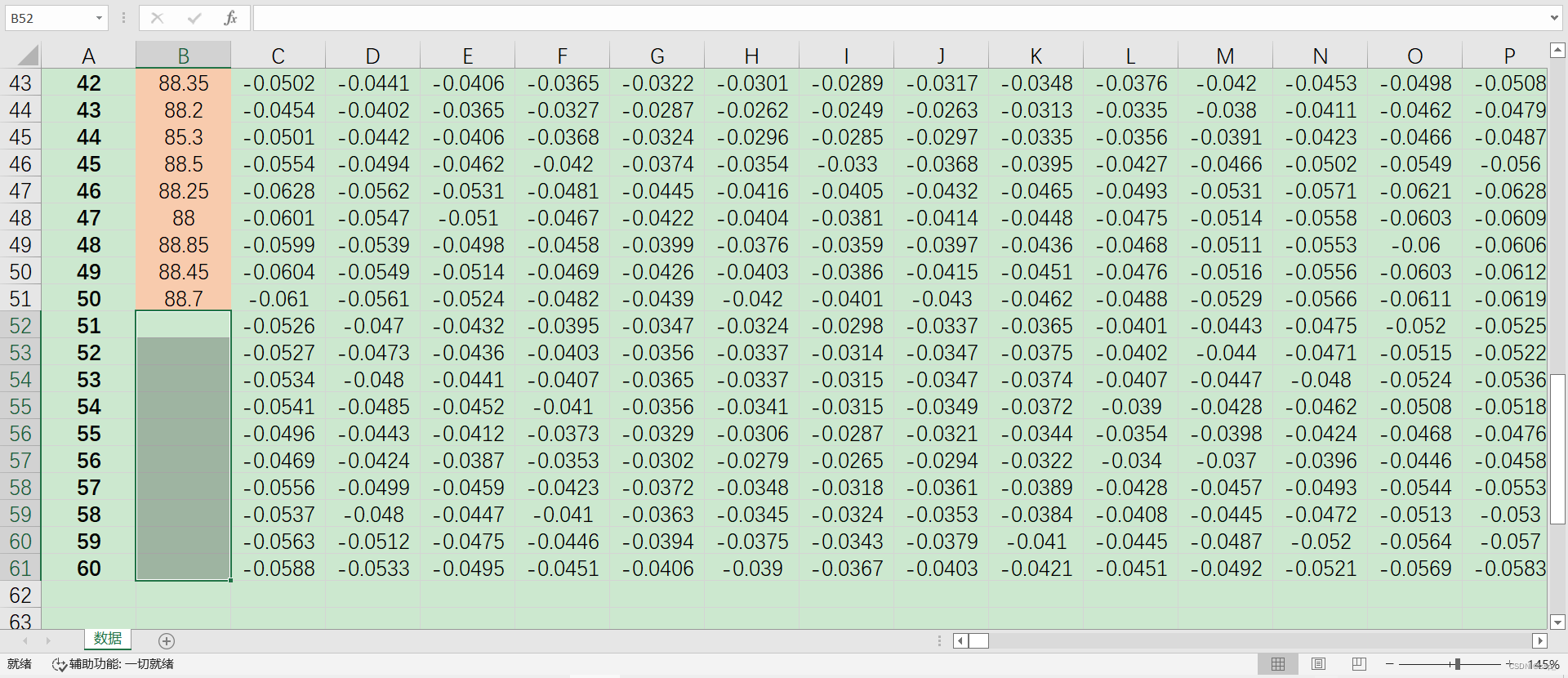Viewport: 1568px width, 678px height.
Task: Click the active empty cell B52
Action: 183,326
